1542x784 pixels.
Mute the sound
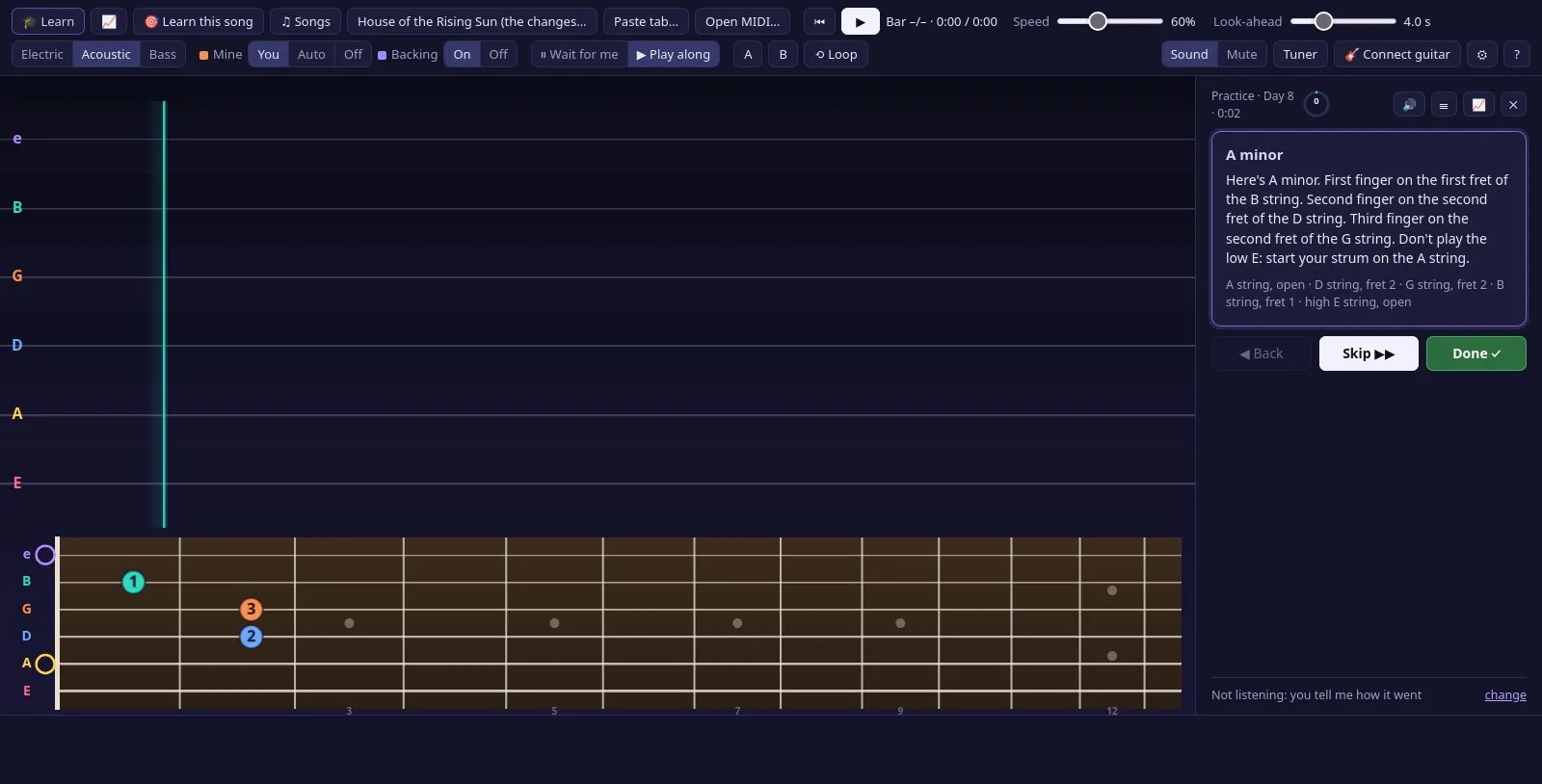coord(1241,55)
